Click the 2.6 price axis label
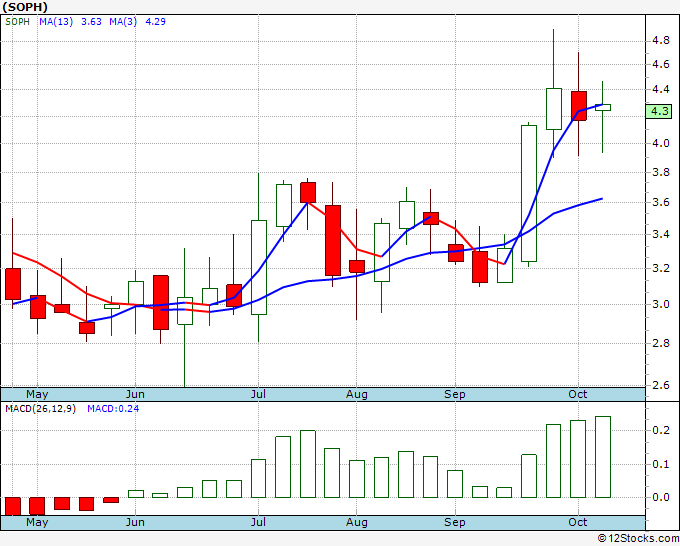The image size is (680, 546). click(660, 385)
